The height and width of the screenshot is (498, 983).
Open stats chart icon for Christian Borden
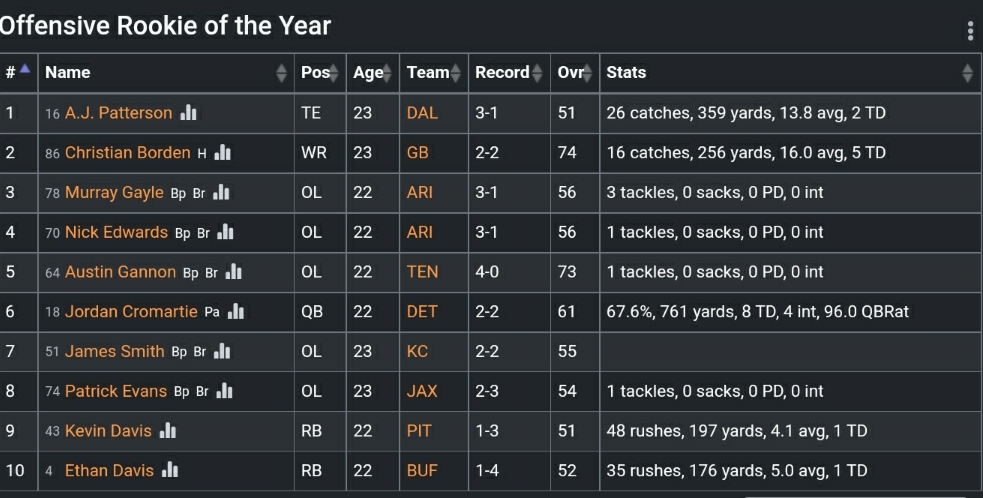click(223, 153)
